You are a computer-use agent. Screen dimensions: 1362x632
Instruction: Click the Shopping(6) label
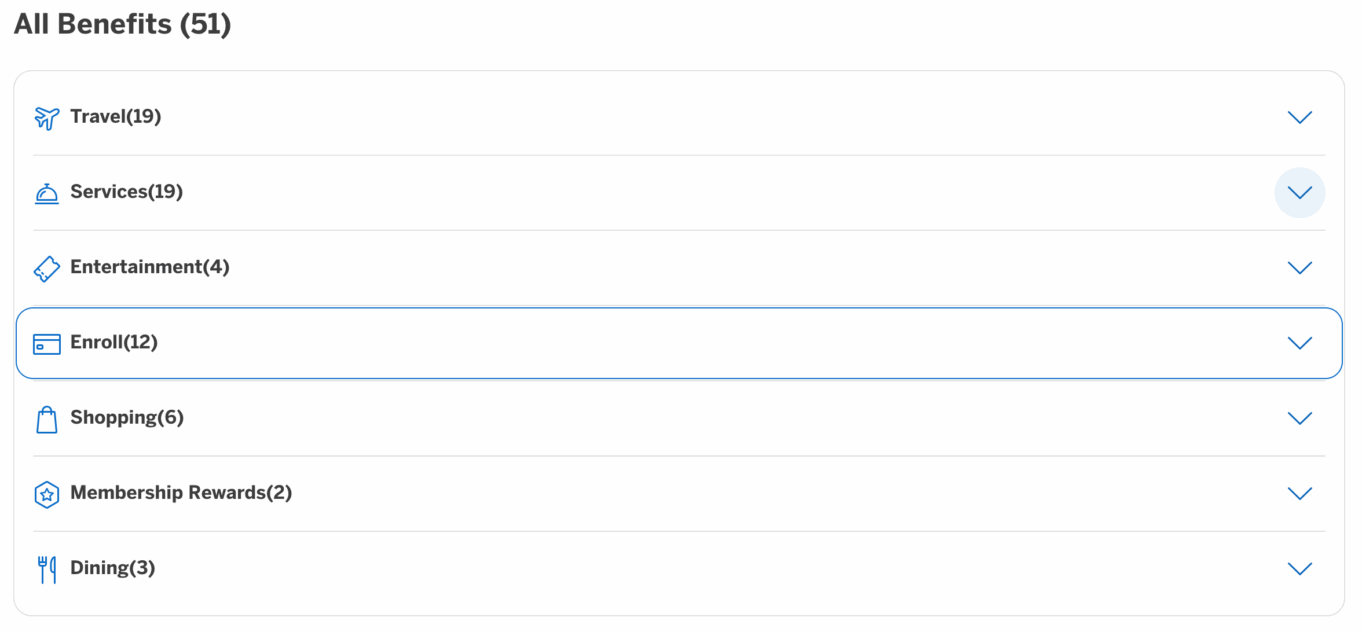click(127, 418)
